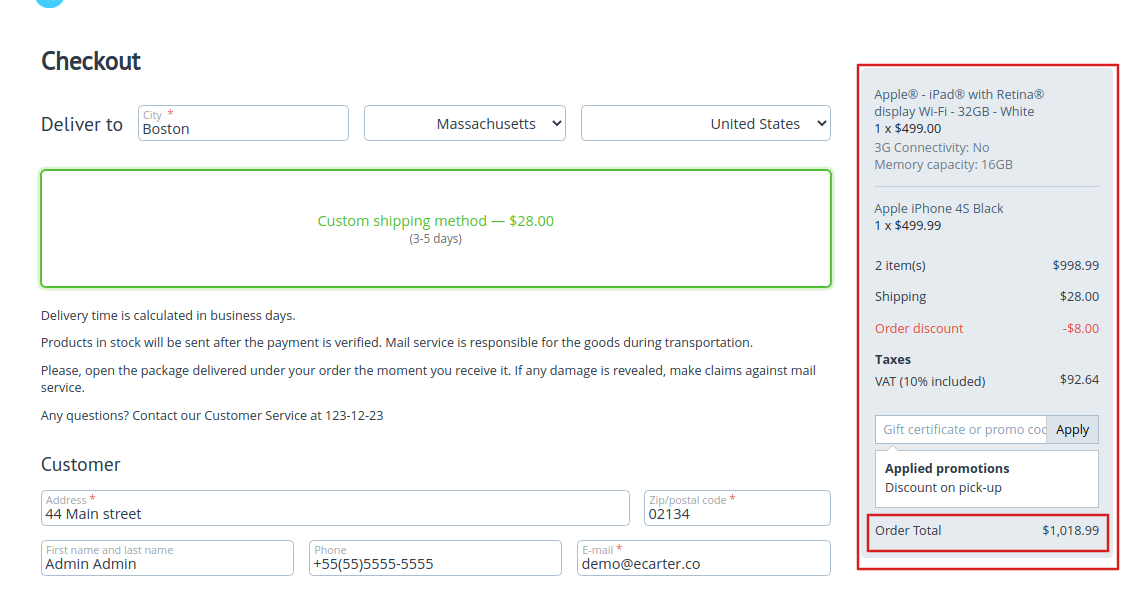Open the United States country dropdown
The width and height of the screenshot is (1125, 596).
(706, 123)
